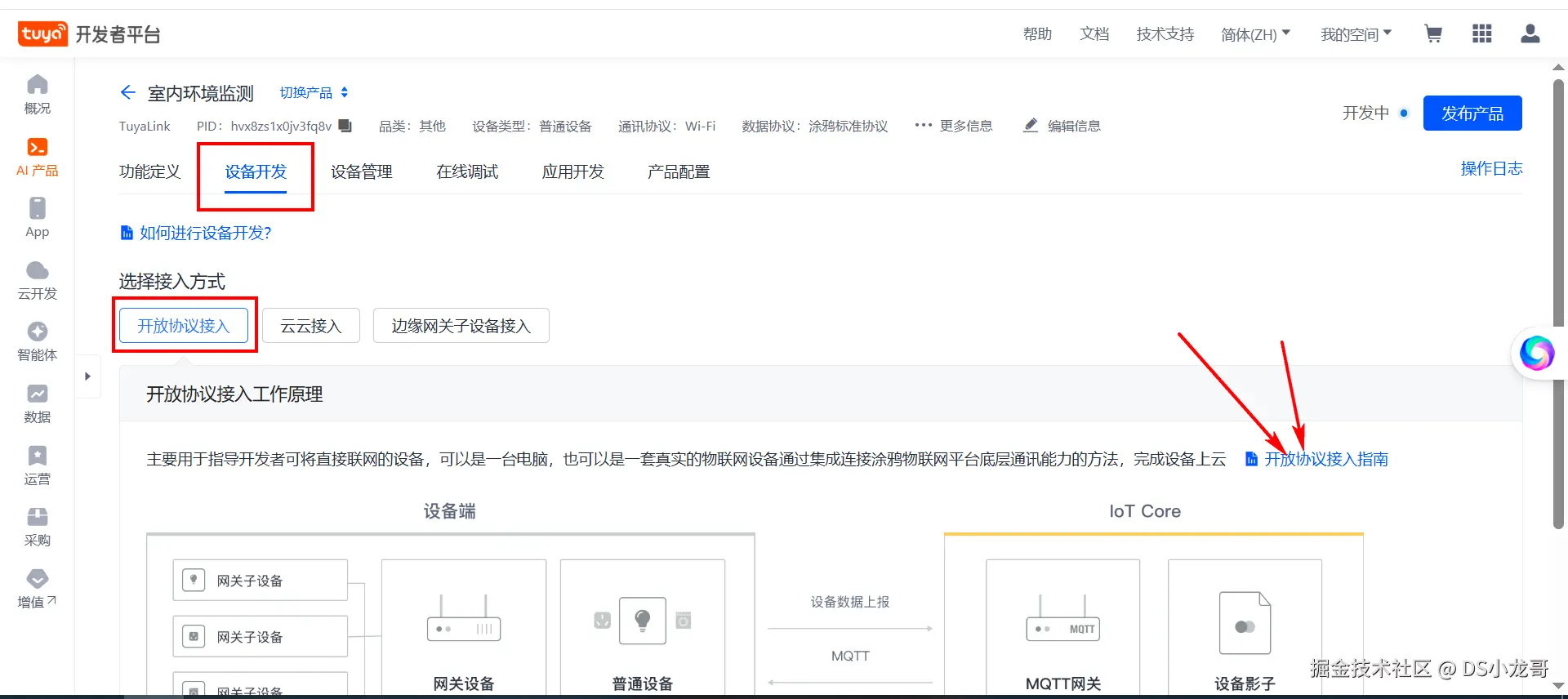
Task: Click 编辑信息 to edit product info
Action: [1062, 126]
